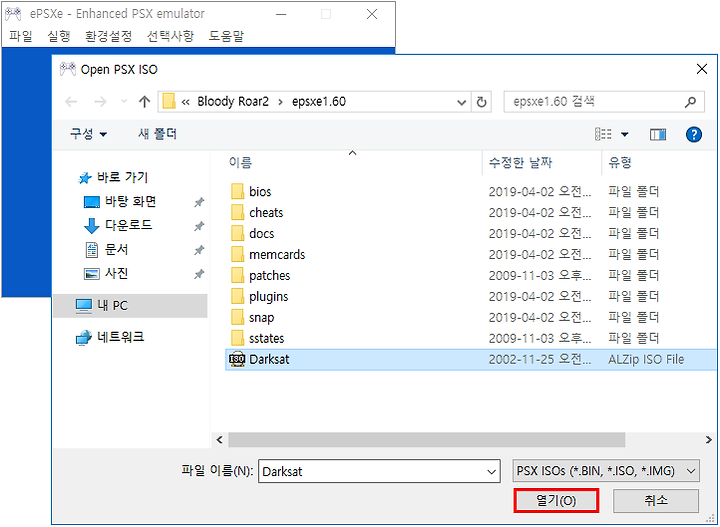Open the 선택사항 menu in ePSXe window
Viewport: 720px width, 527px height.
pyautogui.click(x=170, y=36)
